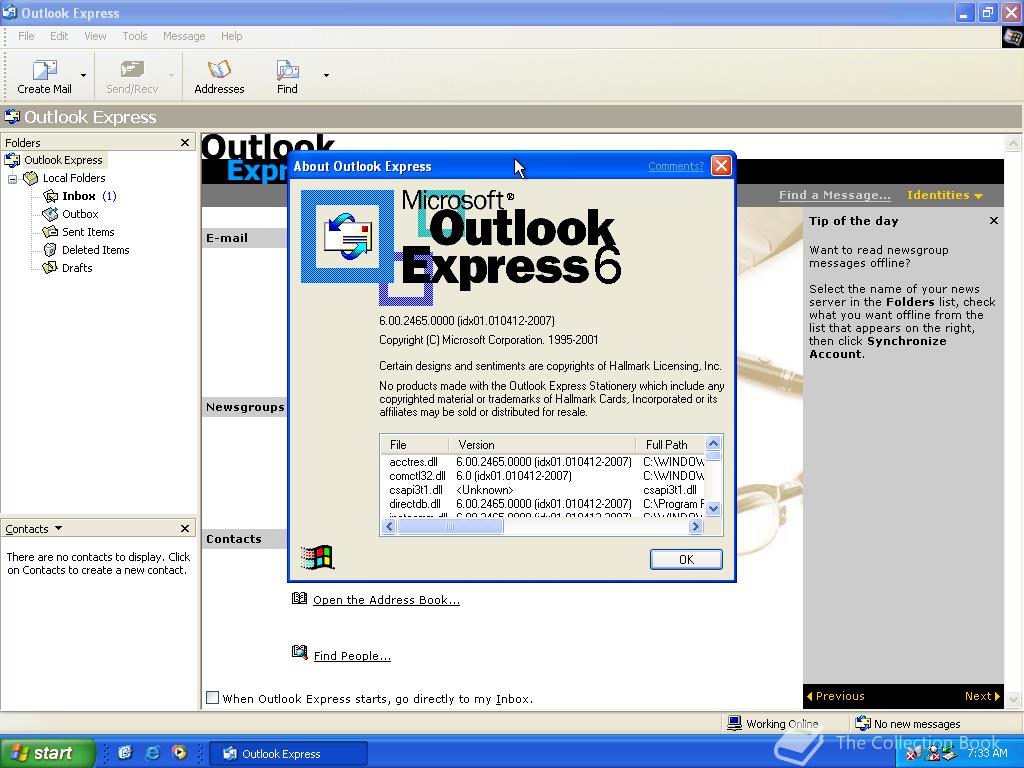This screenshot has height=768, width=1024.
Task: Click file list left scroll arrow
Action: coord(389,526)
